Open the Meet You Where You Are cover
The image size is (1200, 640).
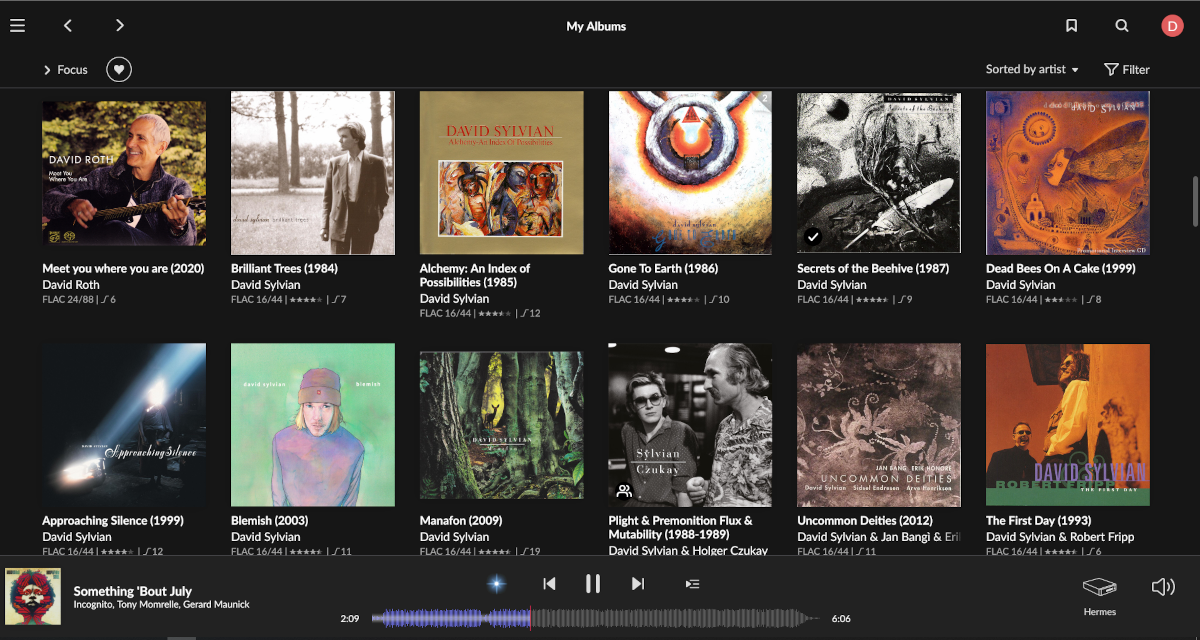click(x=124, y=173)
